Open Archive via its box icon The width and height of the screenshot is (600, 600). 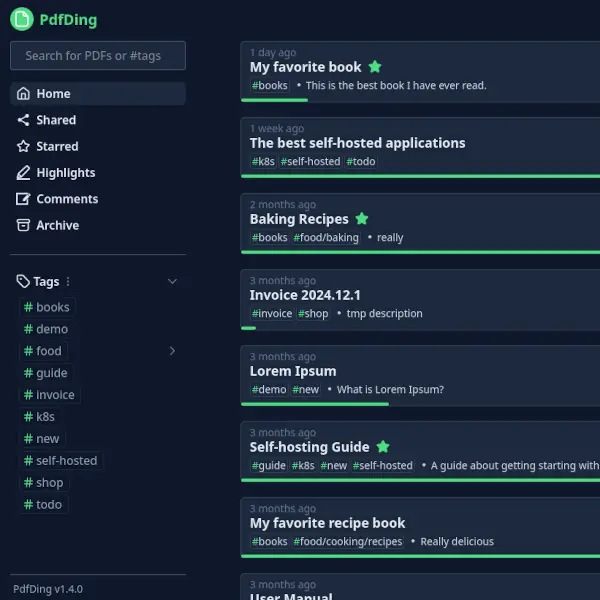(x=23, y=225)
